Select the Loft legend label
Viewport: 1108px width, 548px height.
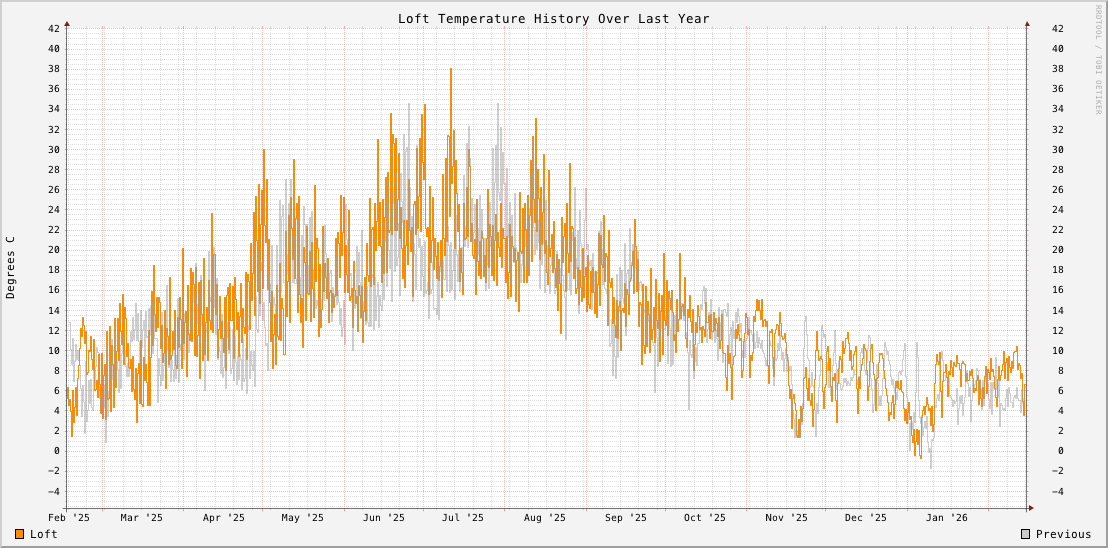pyautogui.click(x=44, y=534)
